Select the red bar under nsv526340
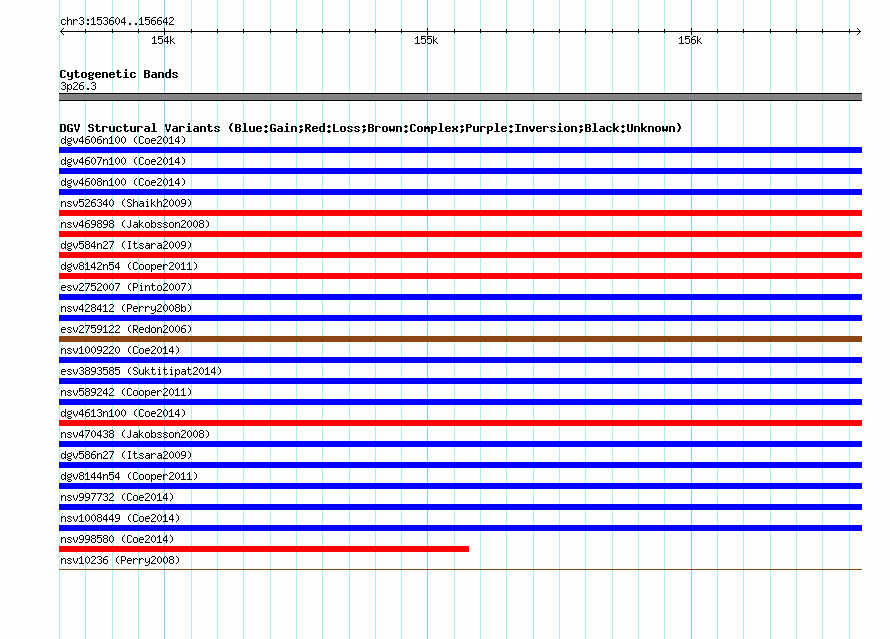Viewport: 890px width, 639px height. click(x=460, y=213)
